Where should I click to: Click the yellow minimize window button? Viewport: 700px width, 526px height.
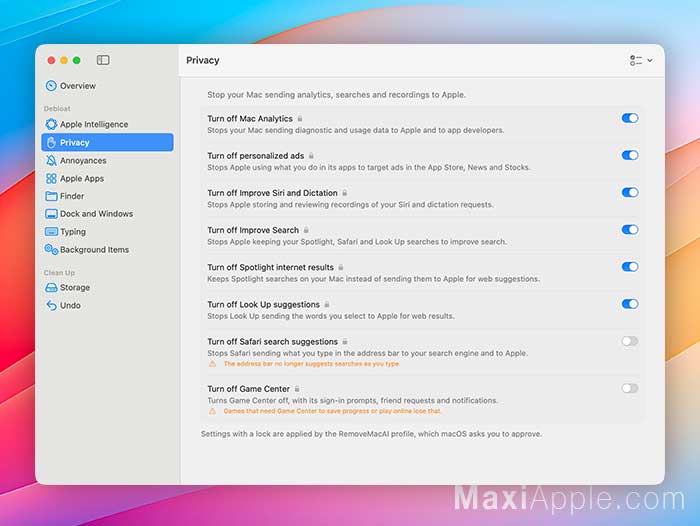point(64,60)
